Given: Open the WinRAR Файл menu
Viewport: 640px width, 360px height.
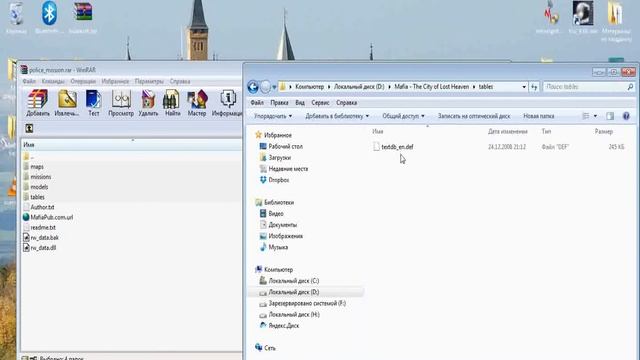Looking at the screenshot, I should (x=29, y=81).
